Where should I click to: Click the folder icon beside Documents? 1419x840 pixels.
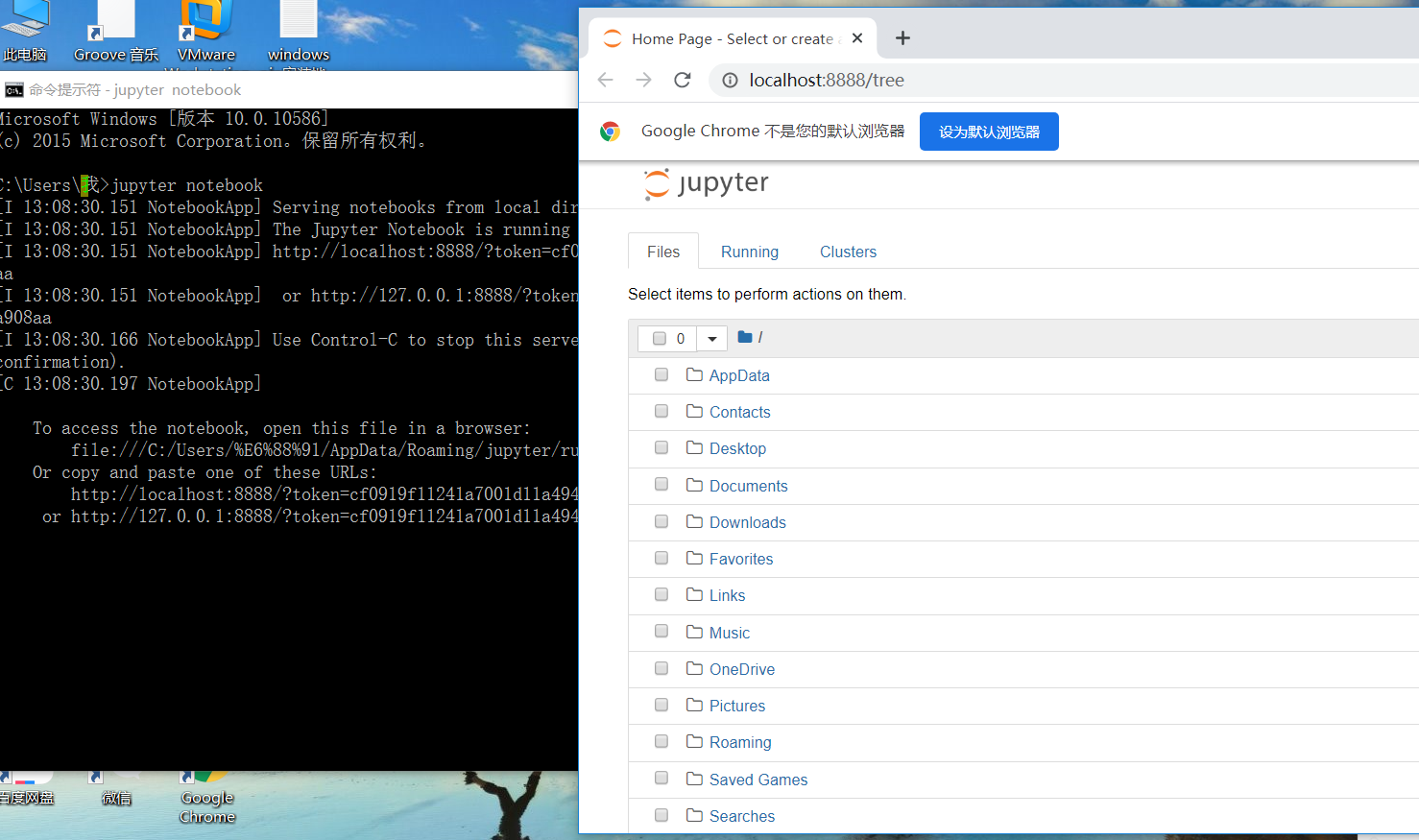point(695,485)
